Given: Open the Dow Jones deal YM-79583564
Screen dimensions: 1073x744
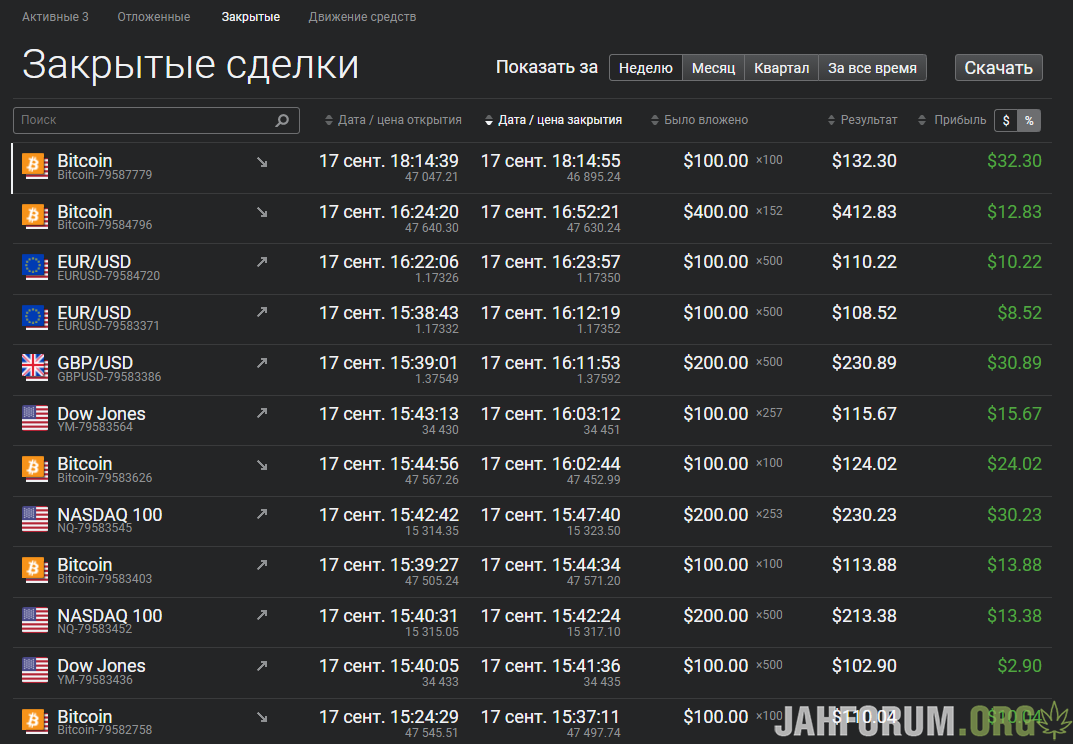Looking at the screenshot, I should pos(532,421).
